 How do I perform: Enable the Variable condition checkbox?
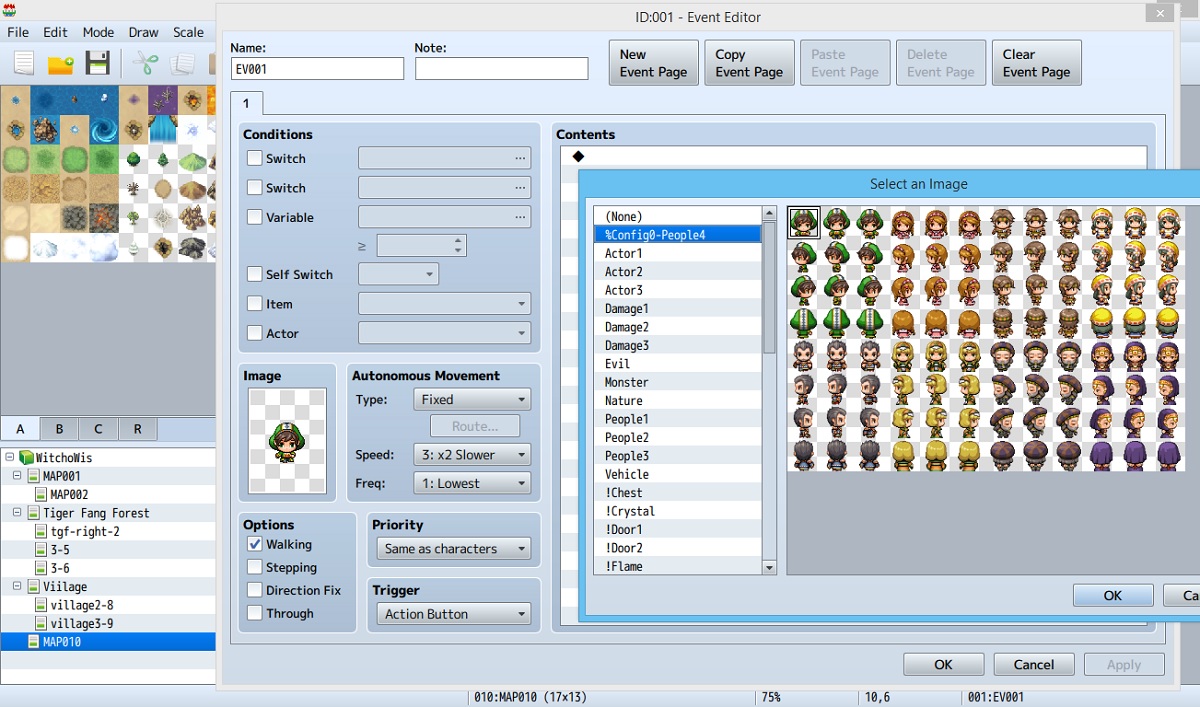(255, 217)
